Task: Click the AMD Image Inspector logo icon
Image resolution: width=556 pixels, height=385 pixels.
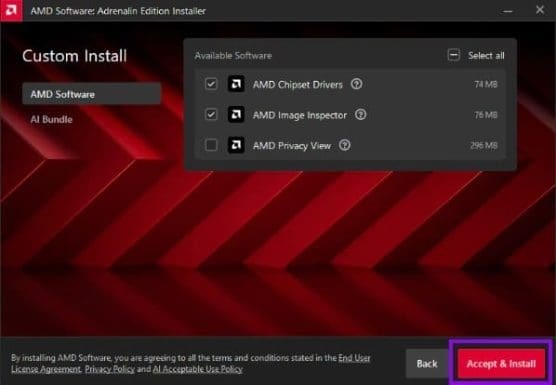Action: pos(236,115)
